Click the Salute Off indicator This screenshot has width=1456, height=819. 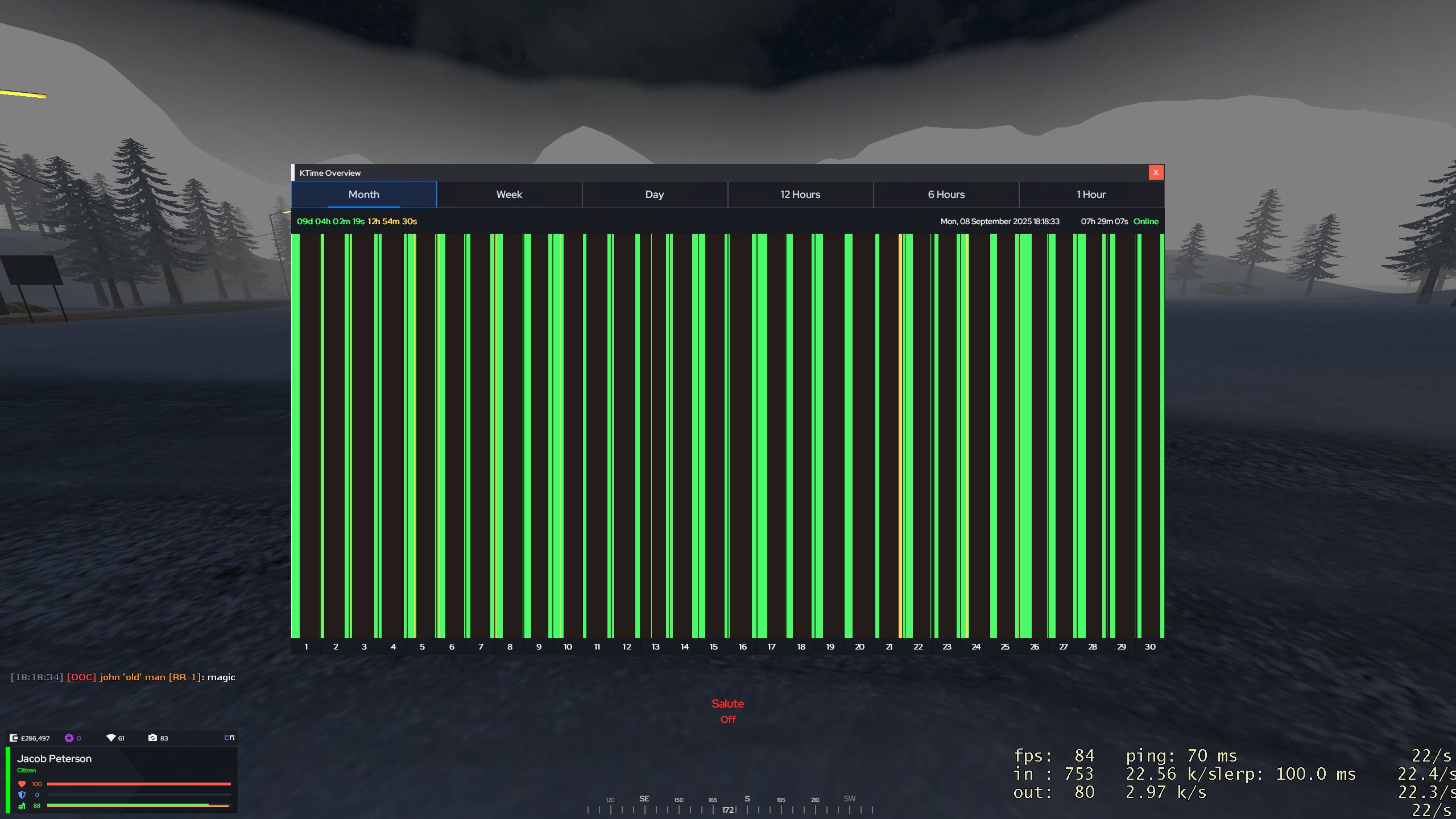click(727, 711)
